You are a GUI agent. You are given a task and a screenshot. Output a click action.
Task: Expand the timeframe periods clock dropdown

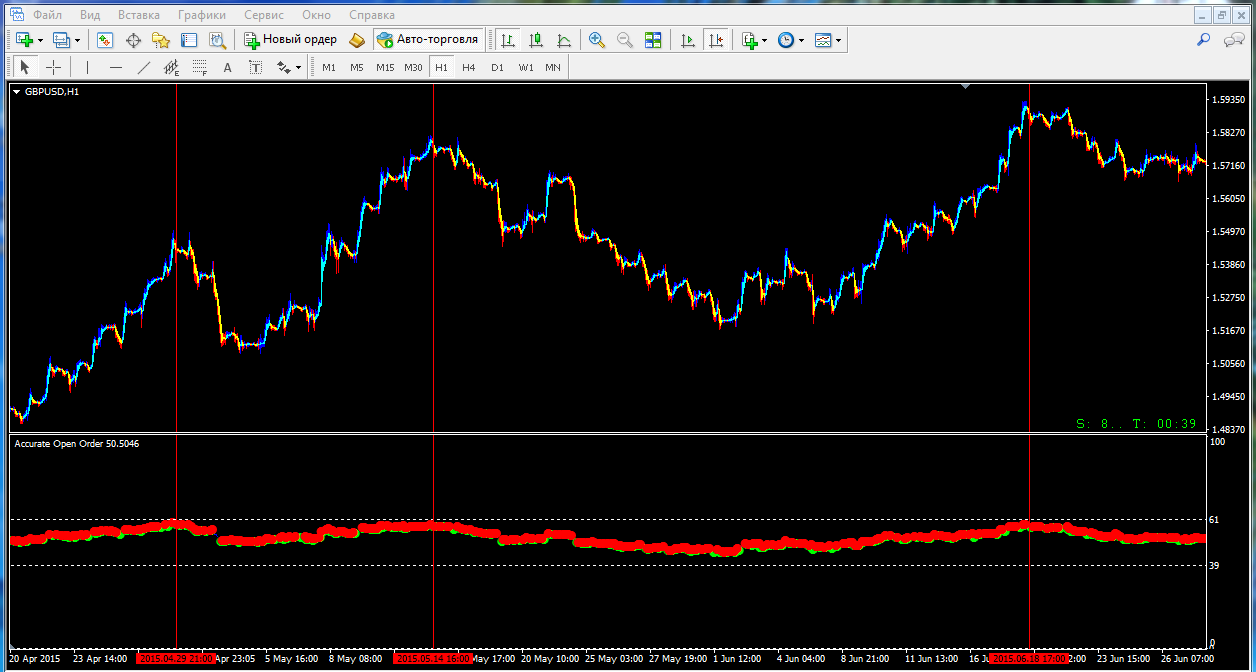coord(801,40)
